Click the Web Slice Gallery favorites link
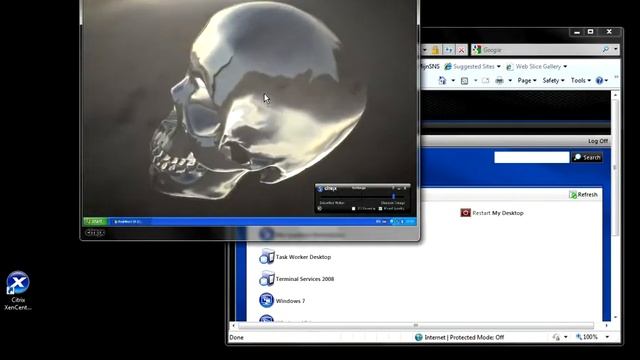This screenshot has height=360, width=640. click(x=534, y=66)
